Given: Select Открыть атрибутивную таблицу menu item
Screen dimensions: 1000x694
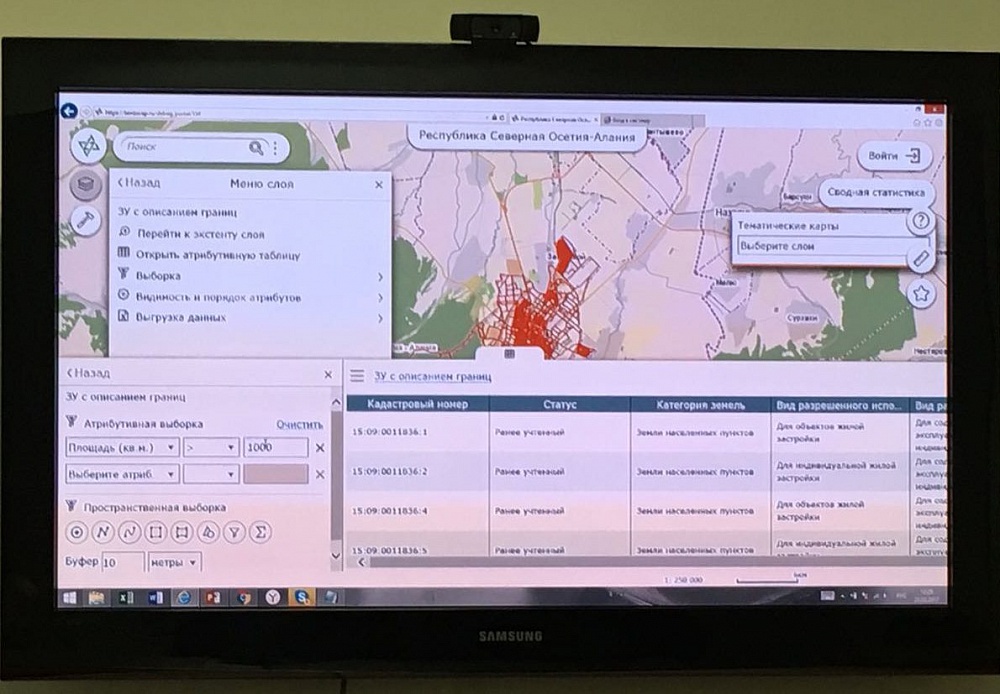Looking at the screenshot, I should tap(218, 255).
